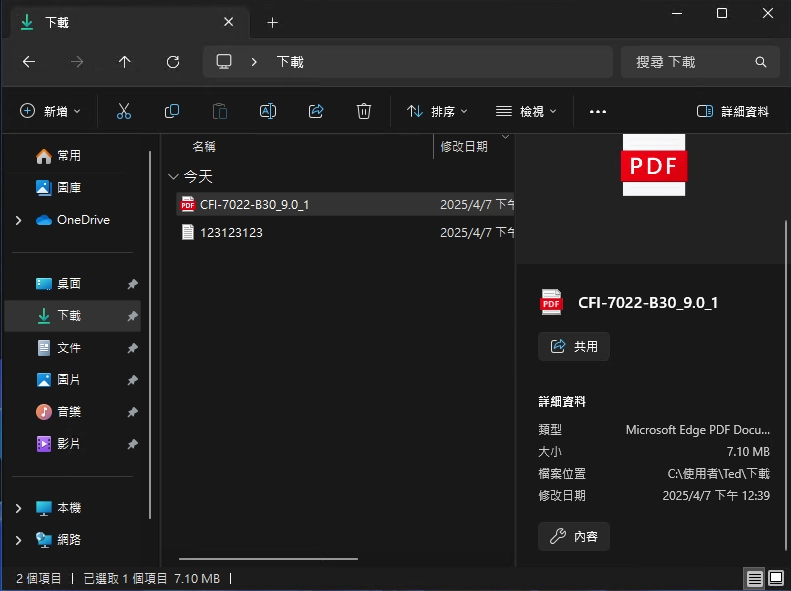Select OneDrive in the sidebar
Image resolution: width=791 pixels, height=591 pixels.
click(x=73, y=220)
